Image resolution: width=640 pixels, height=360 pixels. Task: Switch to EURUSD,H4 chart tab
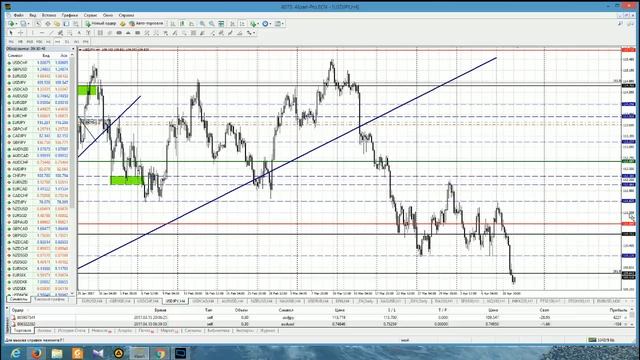point(92,301)
